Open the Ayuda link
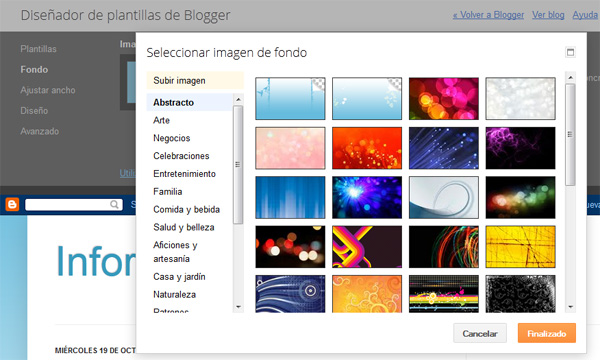 [585, 15]
